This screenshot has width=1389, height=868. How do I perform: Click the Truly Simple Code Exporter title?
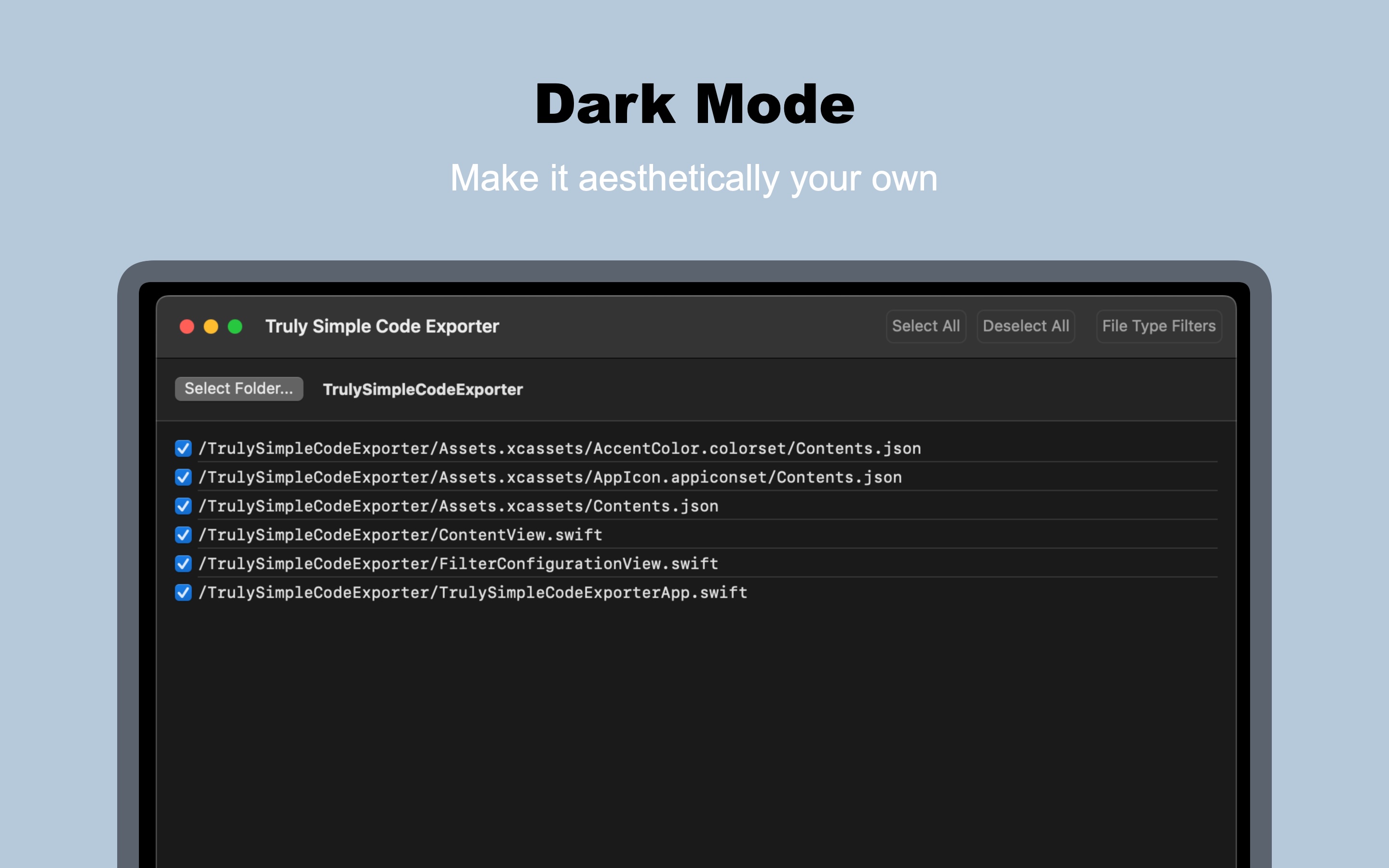pos(382,325)
